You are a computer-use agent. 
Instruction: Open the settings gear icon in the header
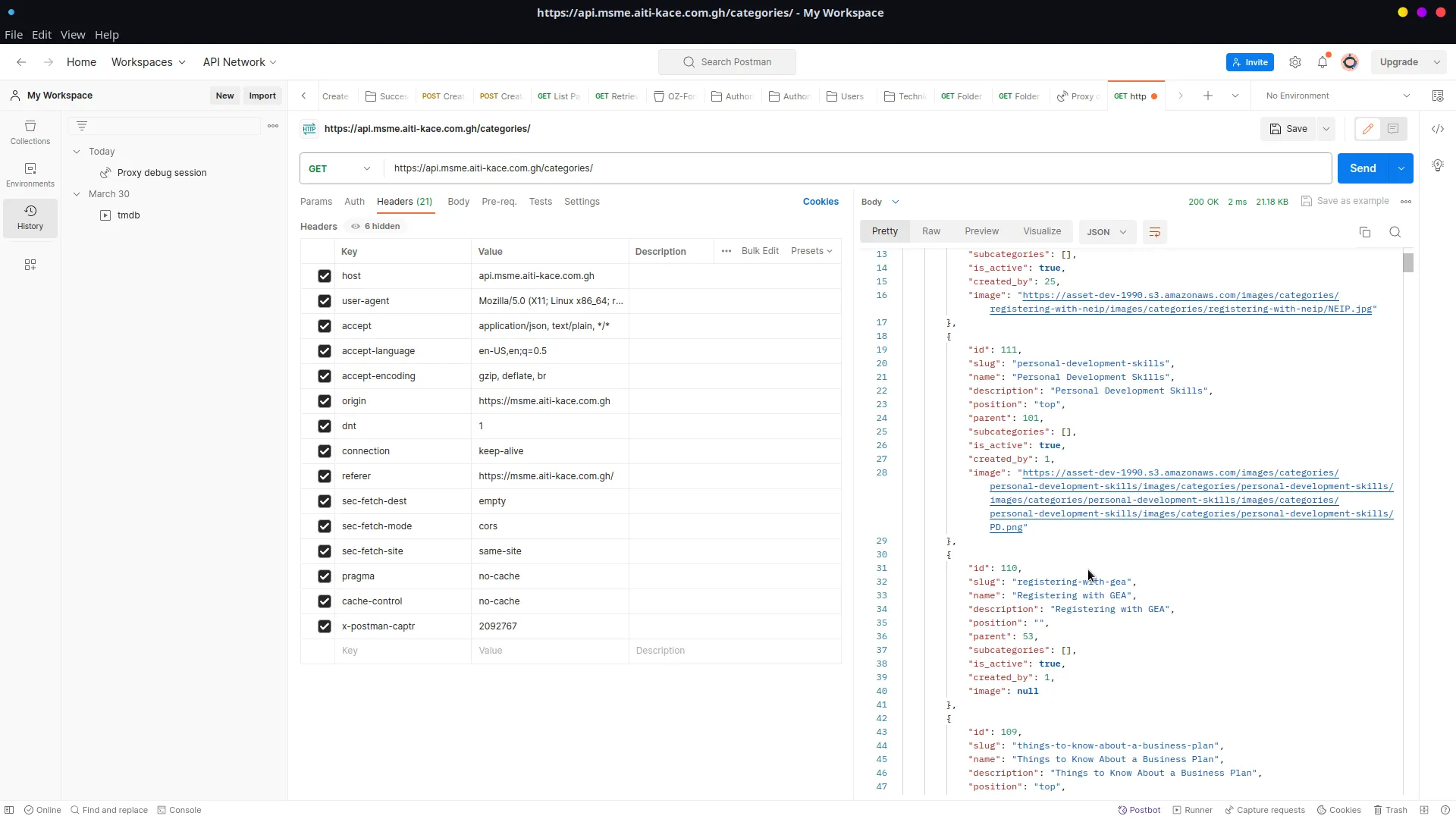click(1295, 62)
